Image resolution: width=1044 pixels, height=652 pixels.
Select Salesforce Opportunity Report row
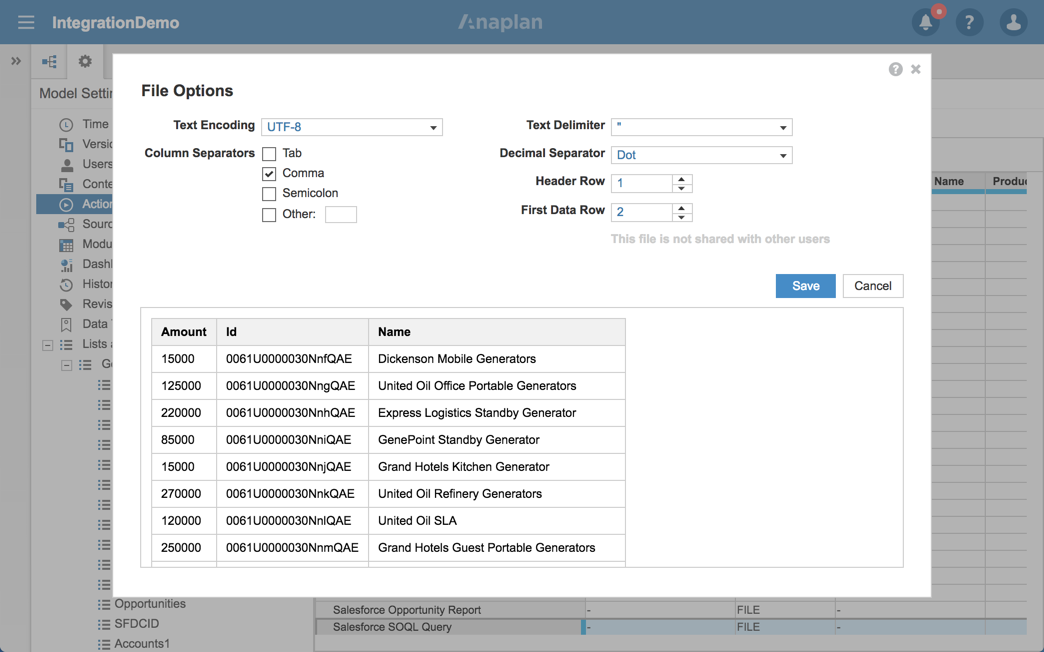pos(670,609)
